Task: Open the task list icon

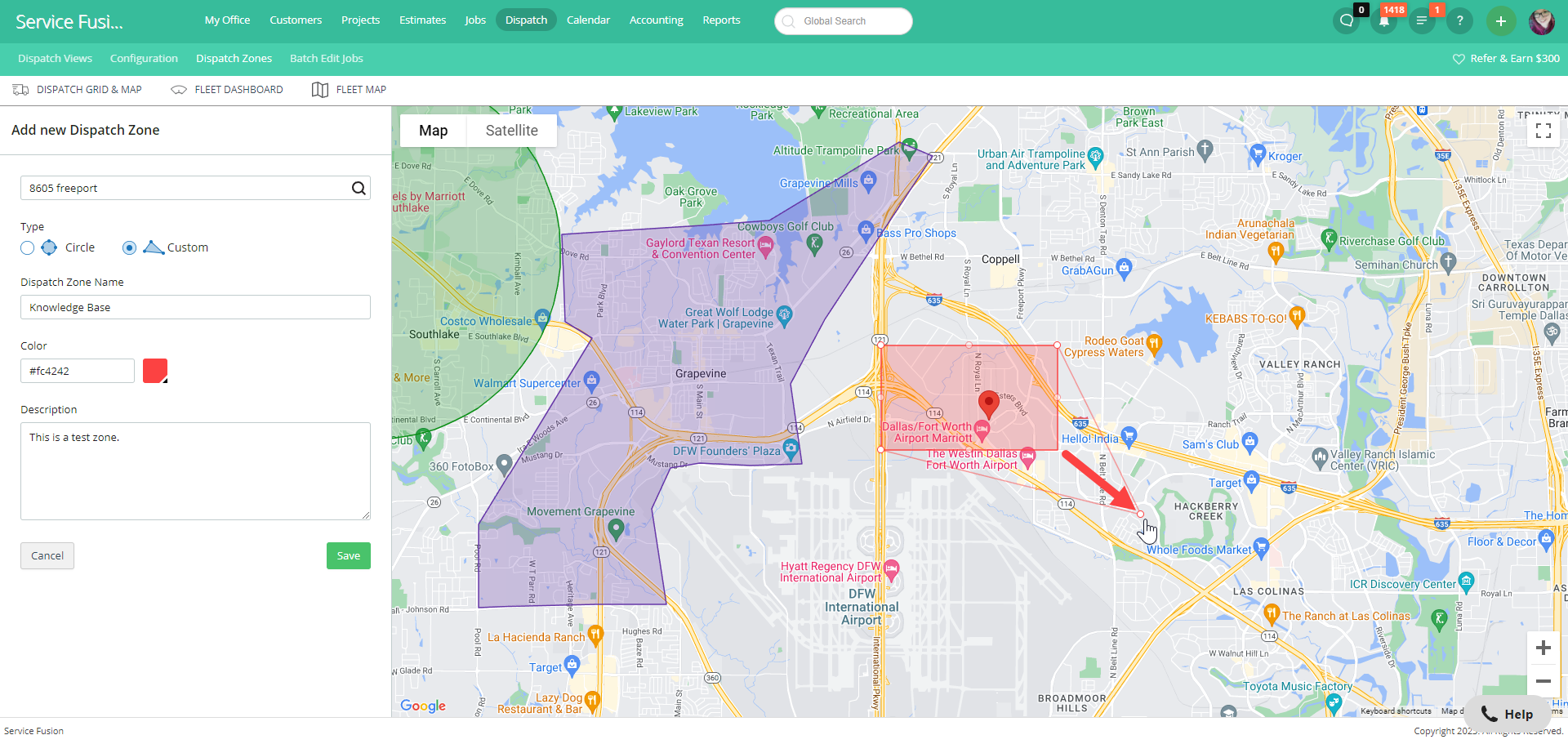Action: (1422, 21)
